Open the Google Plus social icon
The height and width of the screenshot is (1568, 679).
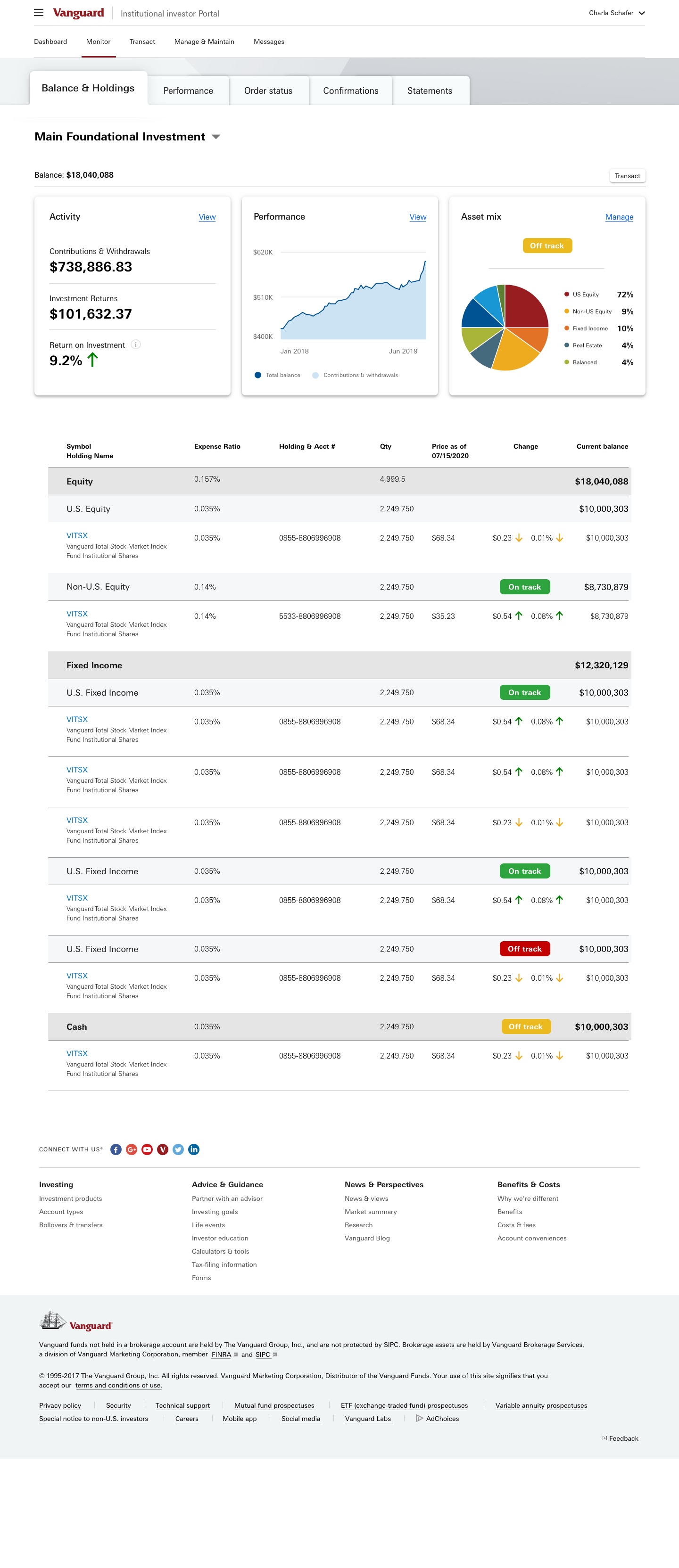click(132, 1149)
